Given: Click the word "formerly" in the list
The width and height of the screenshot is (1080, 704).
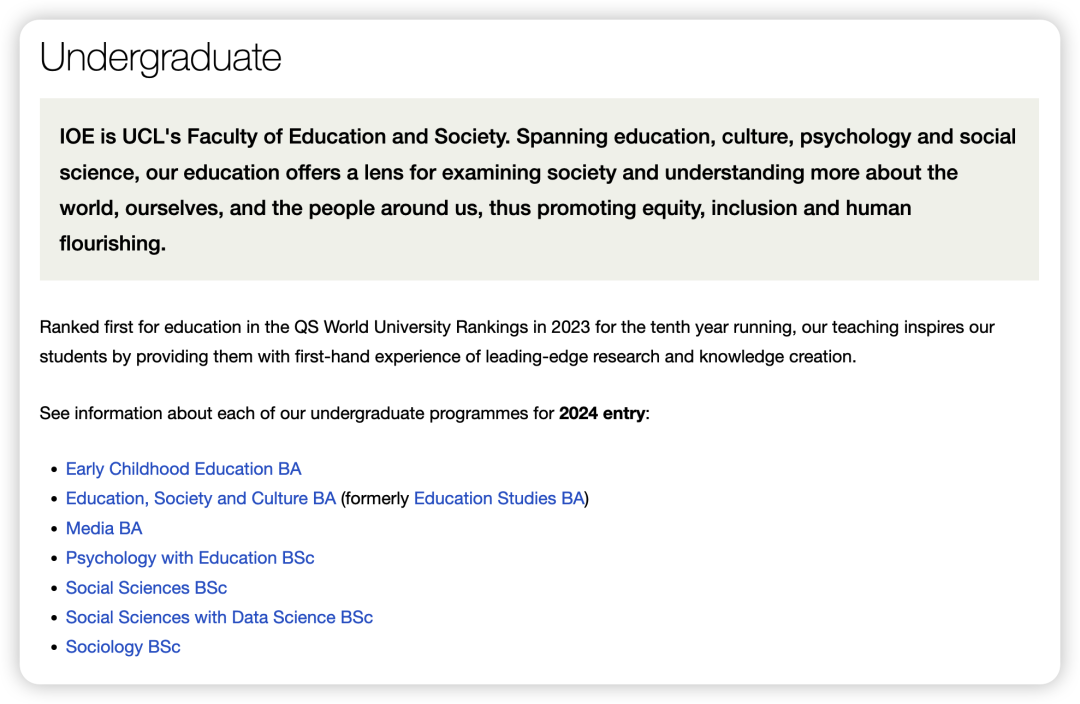Looking at the screenshot, I should pyautogui.click(x=375, y=498).
